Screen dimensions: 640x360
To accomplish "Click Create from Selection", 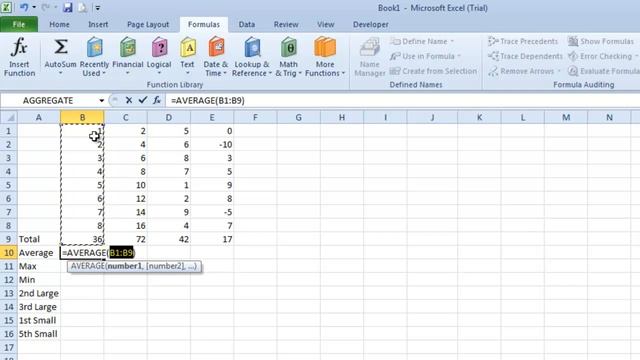I will tap(433, 71).
